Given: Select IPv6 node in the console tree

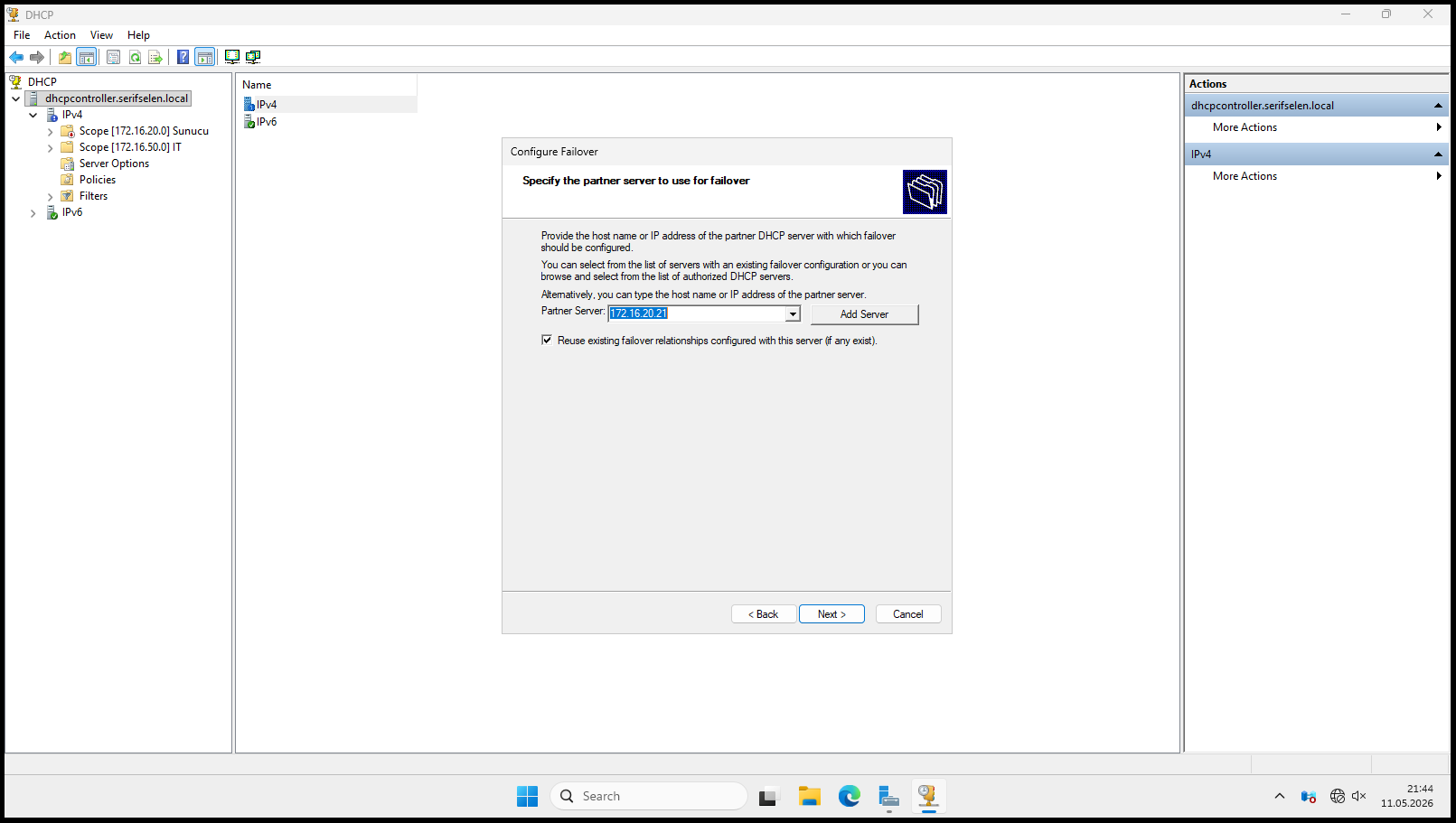Looking at the screenshot, I should (x=72, y=212).
